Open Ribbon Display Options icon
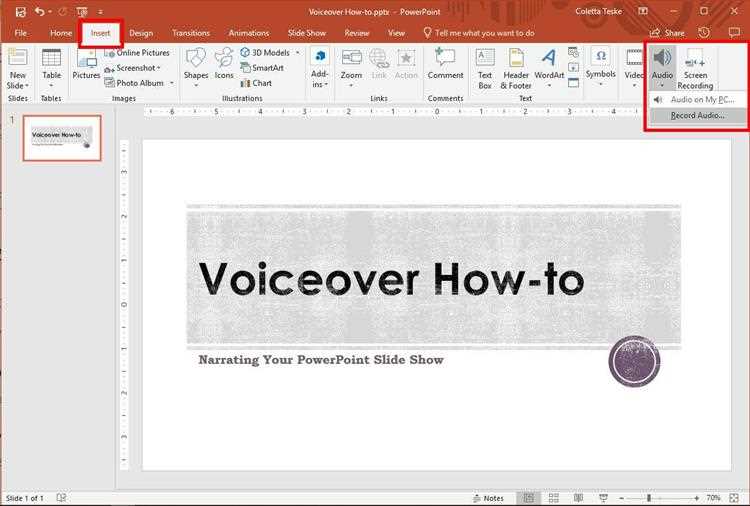 click(643, 11)
